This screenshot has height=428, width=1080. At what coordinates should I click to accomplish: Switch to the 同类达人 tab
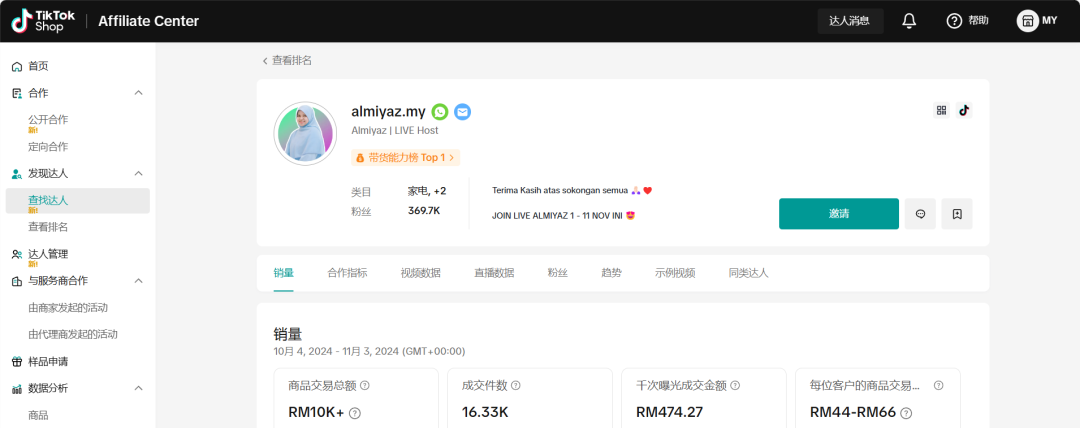[749, 273]
